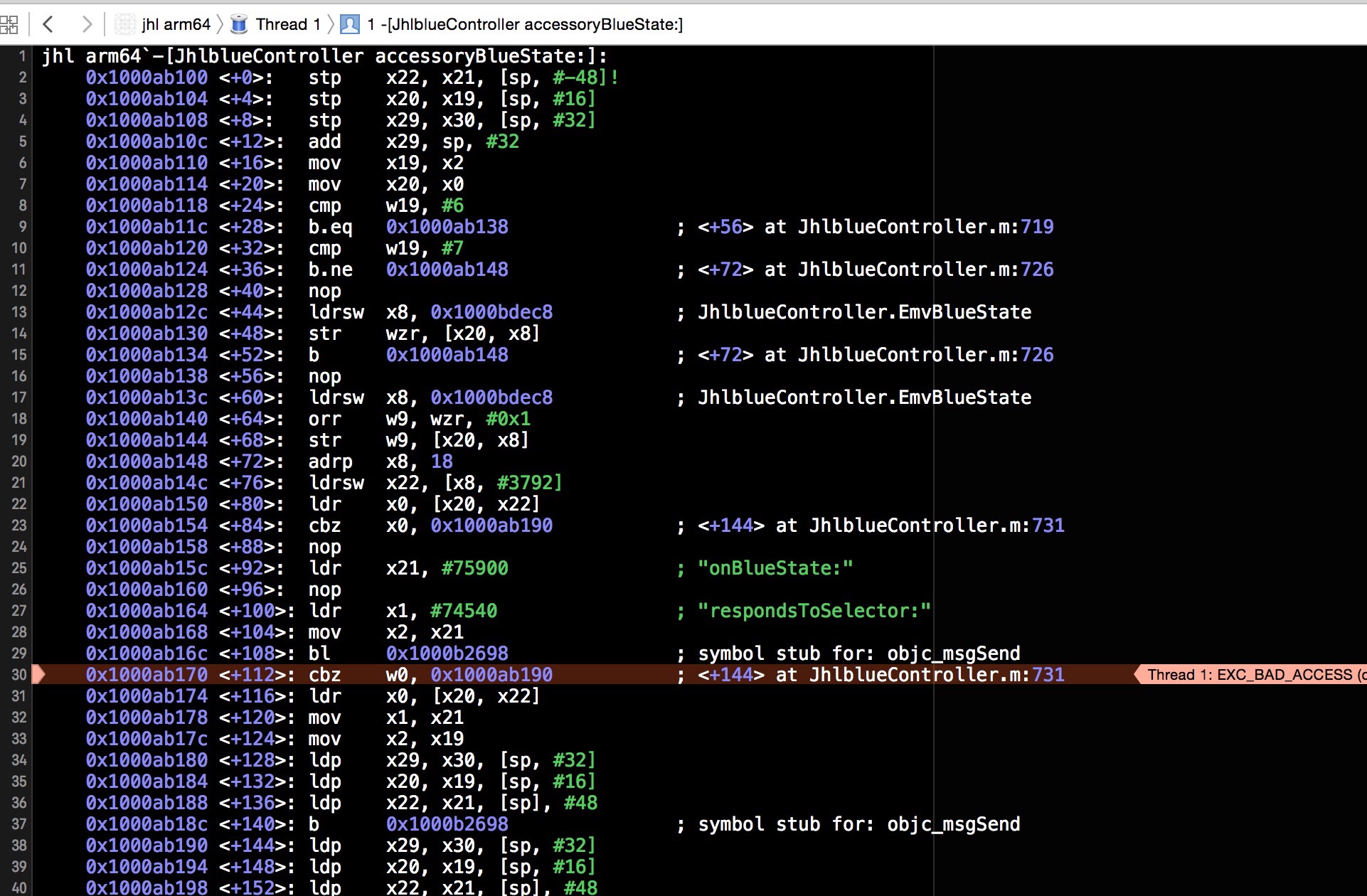Screen dimensions: 1367x896
Task: Open the jhl arm64 breadcrumb menu
Action: tap(176, 25)
